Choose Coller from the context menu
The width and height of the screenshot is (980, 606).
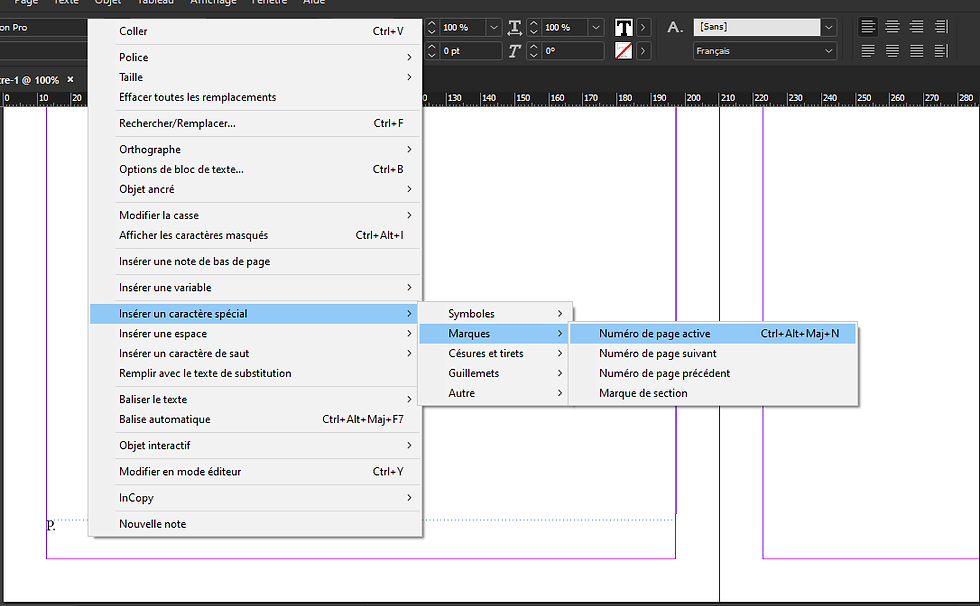pyautogui.click(x=256, y=31)
